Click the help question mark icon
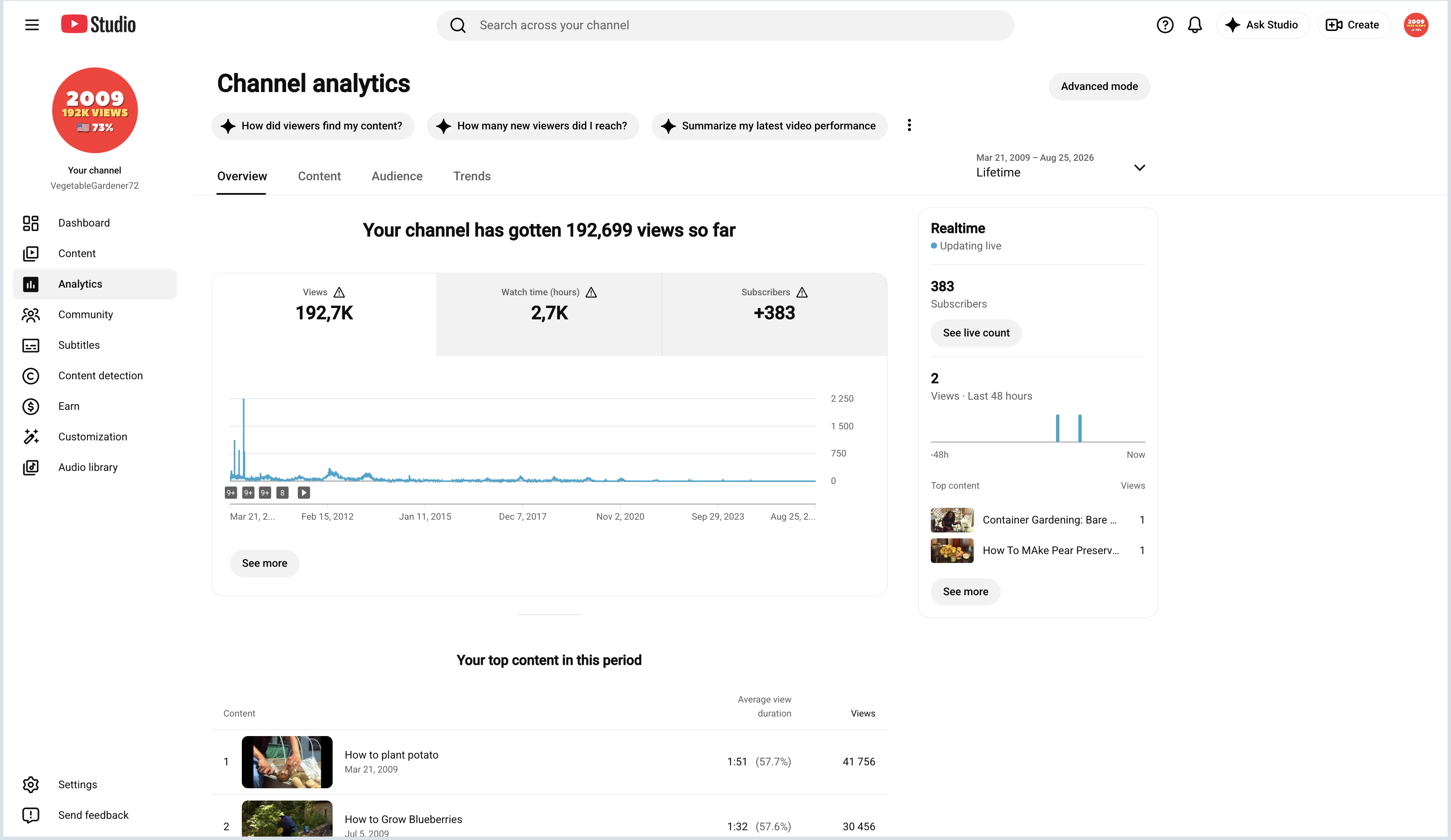Image resolution: width=1451 pixels, height=840 pixels. coord(1165,25)
